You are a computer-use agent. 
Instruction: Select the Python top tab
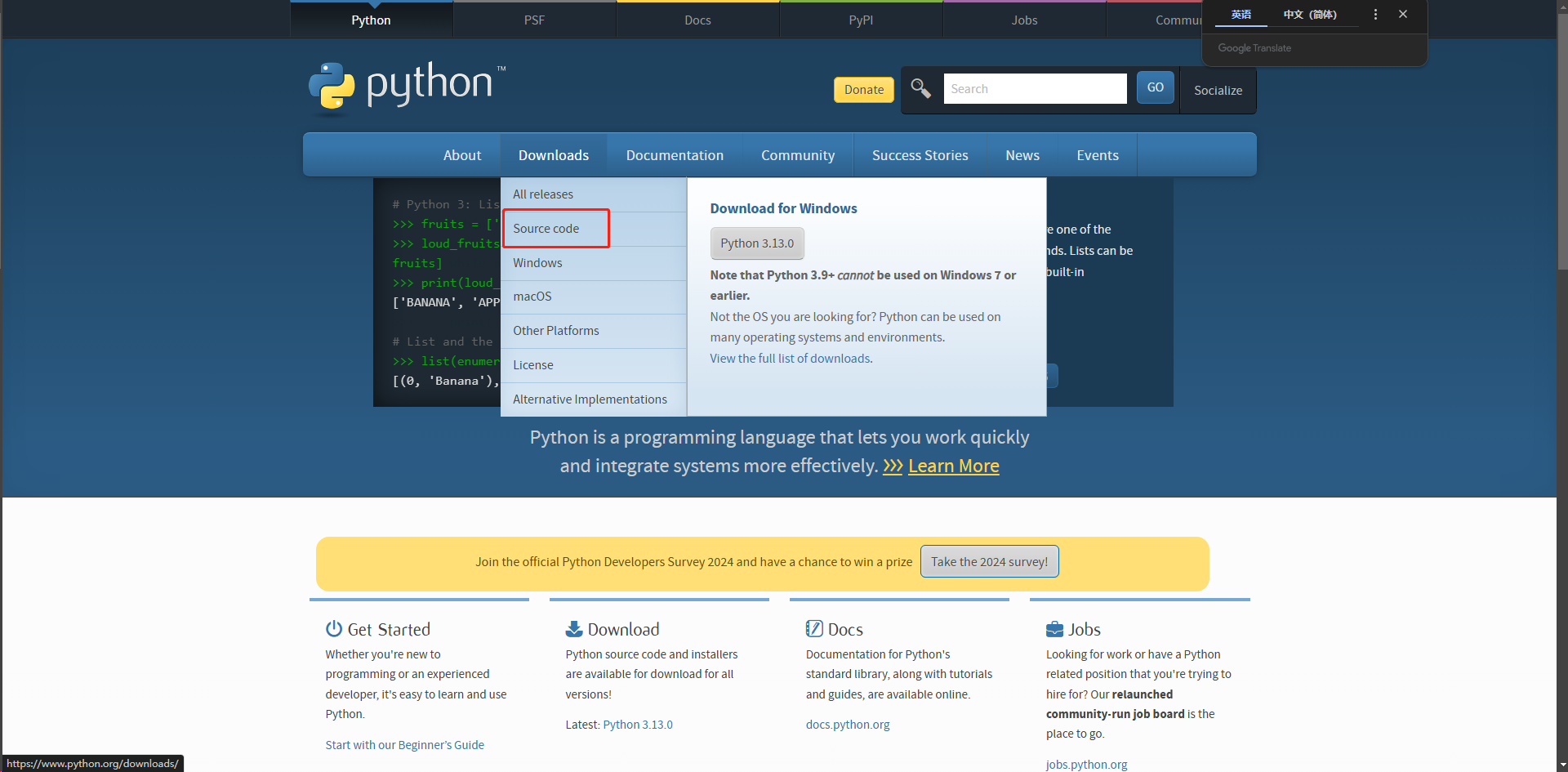pyautogui.click(x=371, y=20)
